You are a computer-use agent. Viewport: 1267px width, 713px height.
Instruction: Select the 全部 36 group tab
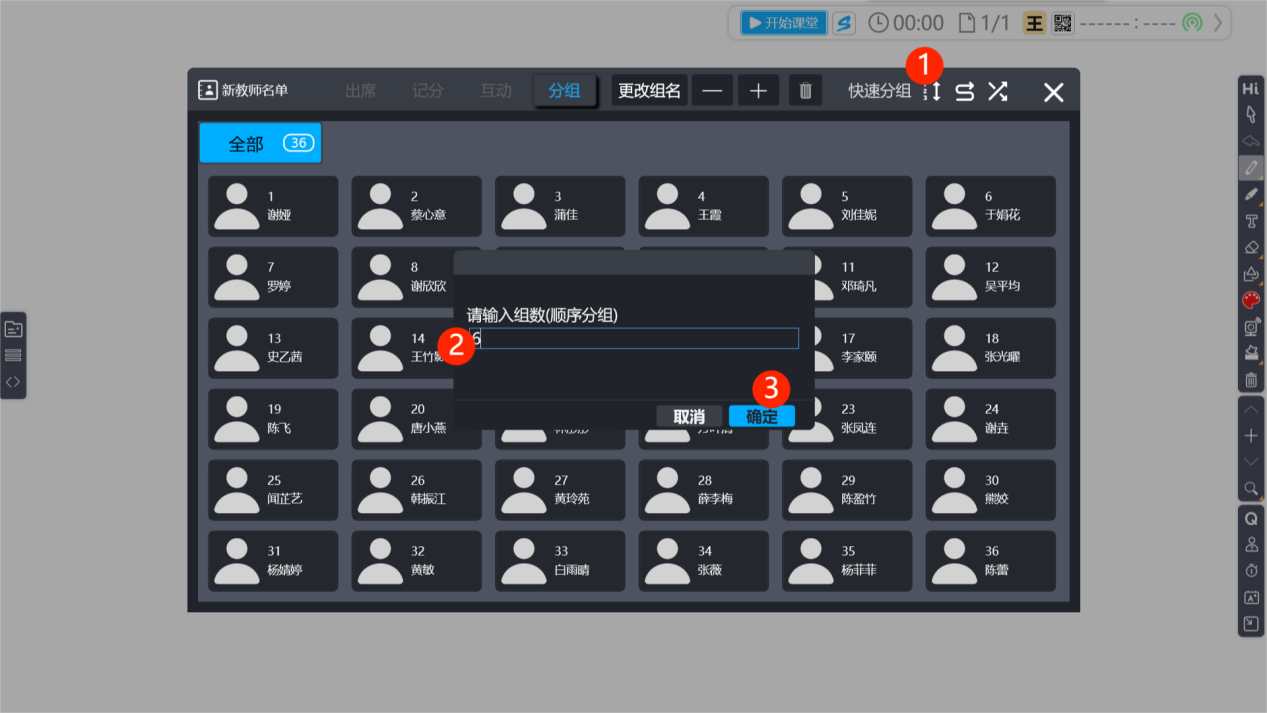pyautogui.click(x=260, y=143)
